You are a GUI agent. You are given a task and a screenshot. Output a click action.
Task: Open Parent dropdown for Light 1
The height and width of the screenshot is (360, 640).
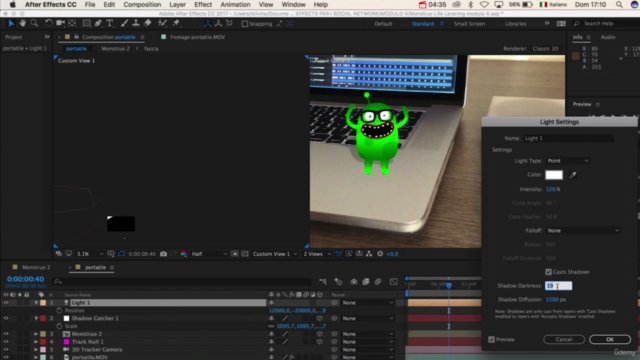pos(368,303)
